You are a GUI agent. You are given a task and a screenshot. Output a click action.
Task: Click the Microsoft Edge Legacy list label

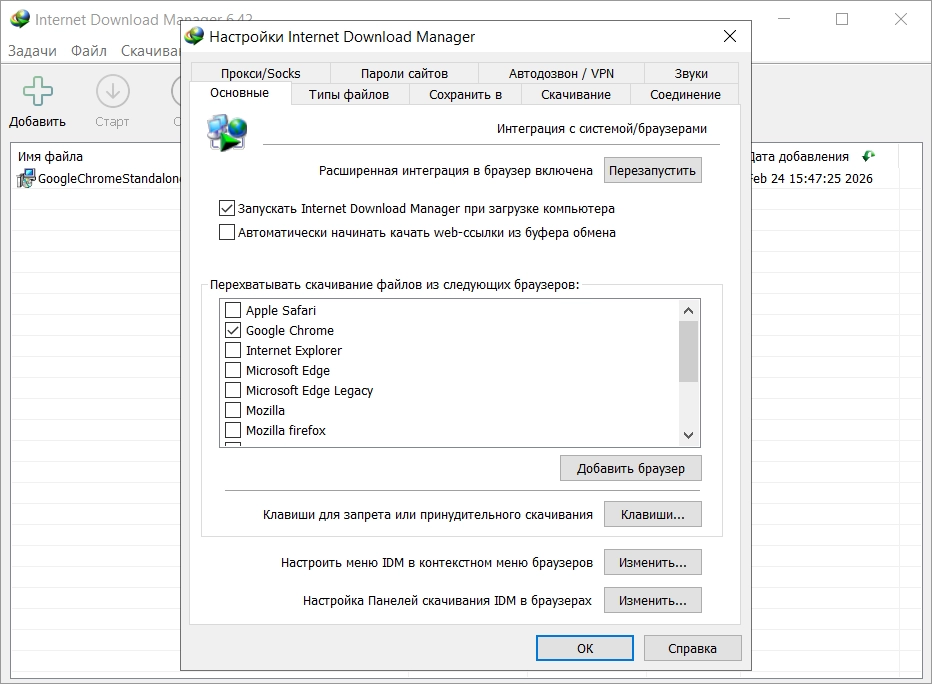pos(310,390)
